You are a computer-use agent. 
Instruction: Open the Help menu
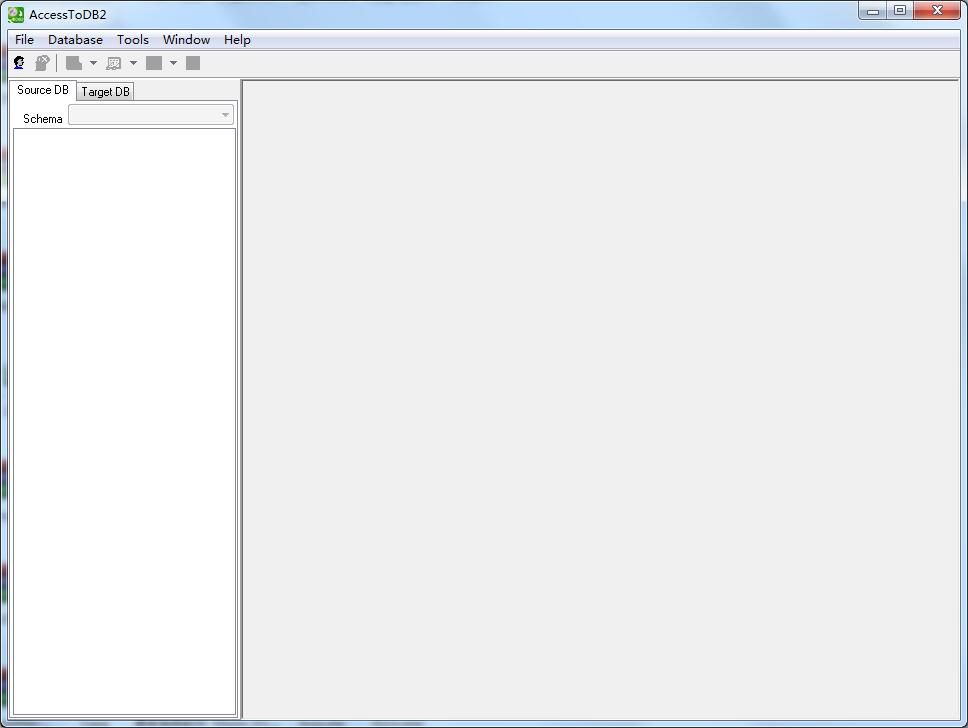pos(237,40)
